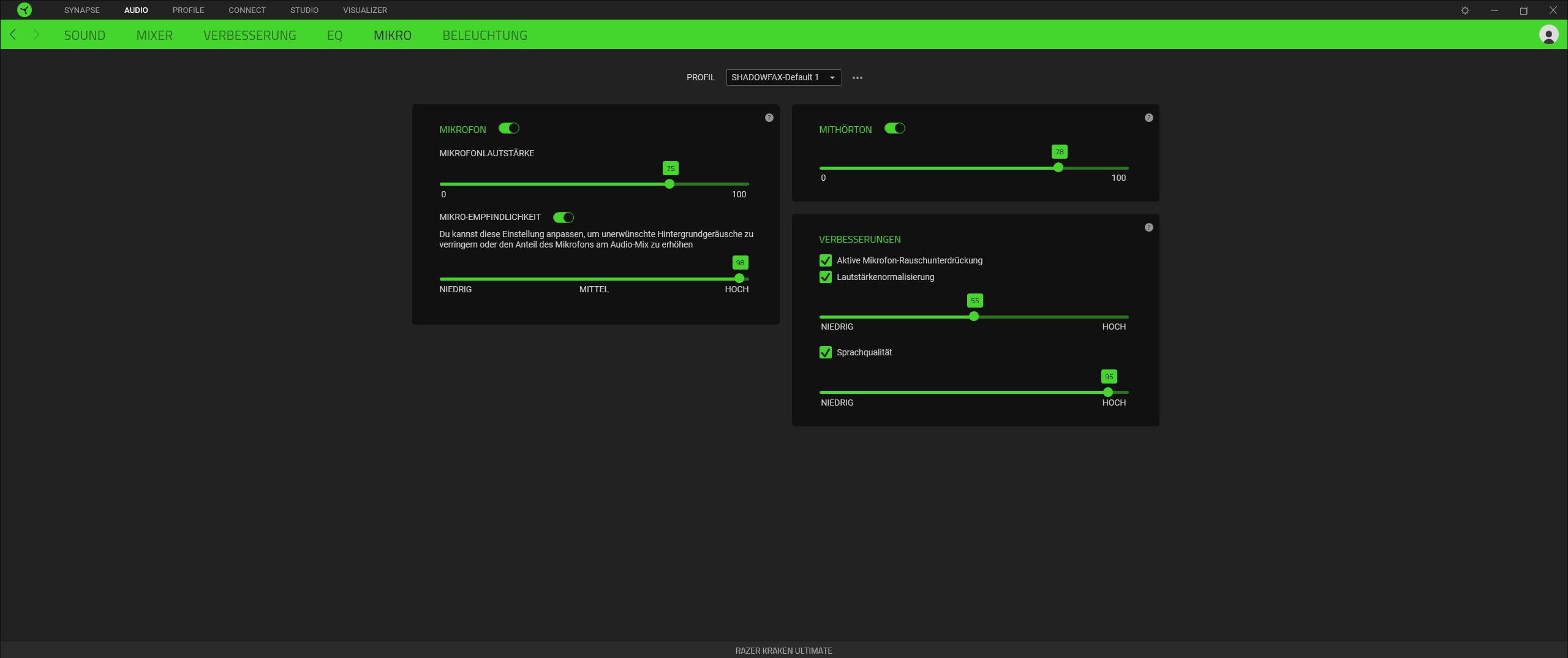Disable the Sprachqualität checkbox
The image size is (1568, 658).
pos(826,352)
